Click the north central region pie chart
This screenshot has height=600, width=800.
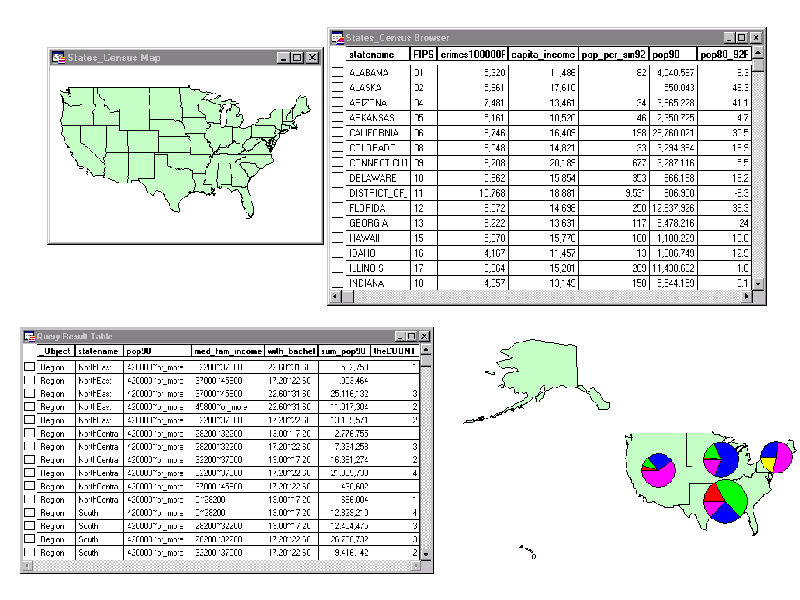pyautogui.click(x=721, y=457)
